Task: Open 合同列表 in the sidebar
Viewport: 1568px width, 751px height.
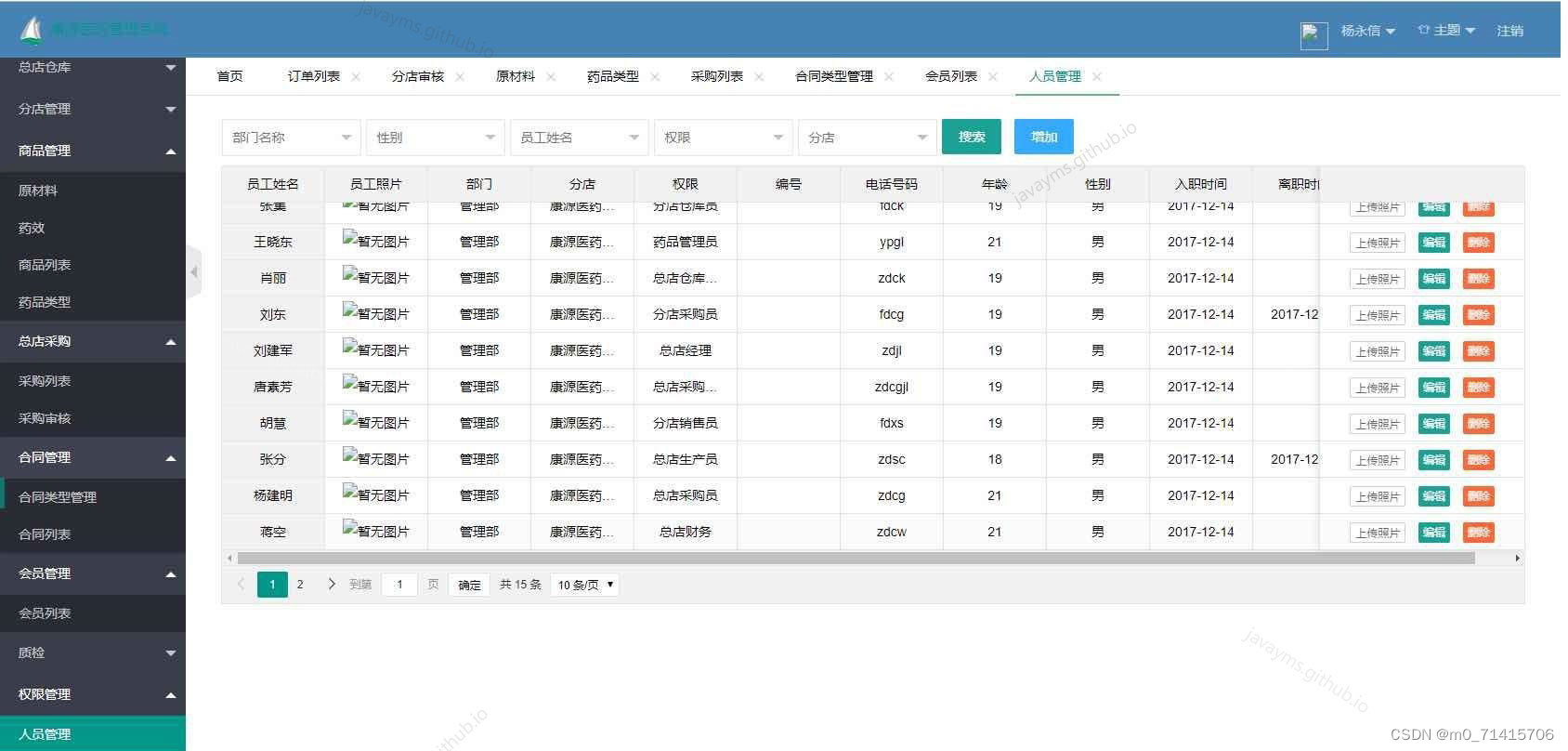Action: tap(93, 534)
